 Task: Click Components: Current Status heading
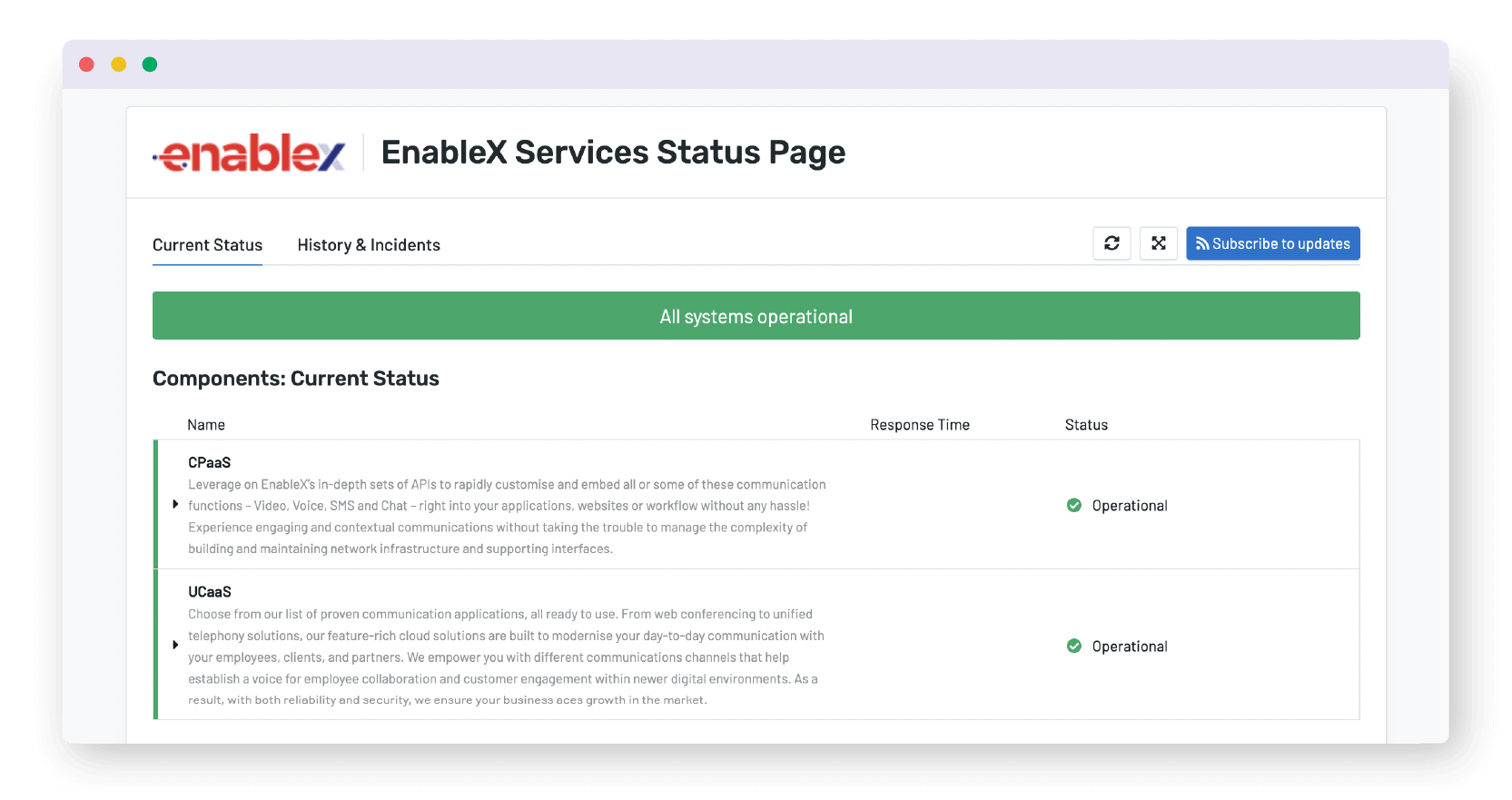point(296,379)
